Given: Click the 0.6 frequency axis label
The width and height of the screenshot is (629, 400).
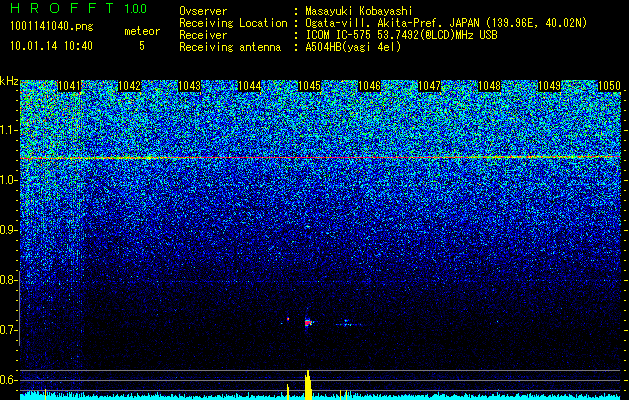Looking at the screenshot, I should pyautogui.click(x=9, y=380).
